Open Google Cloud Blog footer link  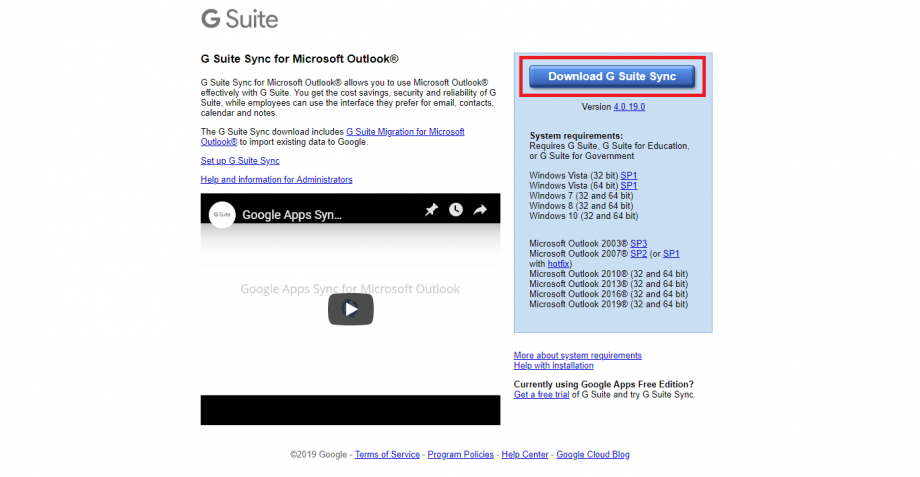(x=593, y=455)
